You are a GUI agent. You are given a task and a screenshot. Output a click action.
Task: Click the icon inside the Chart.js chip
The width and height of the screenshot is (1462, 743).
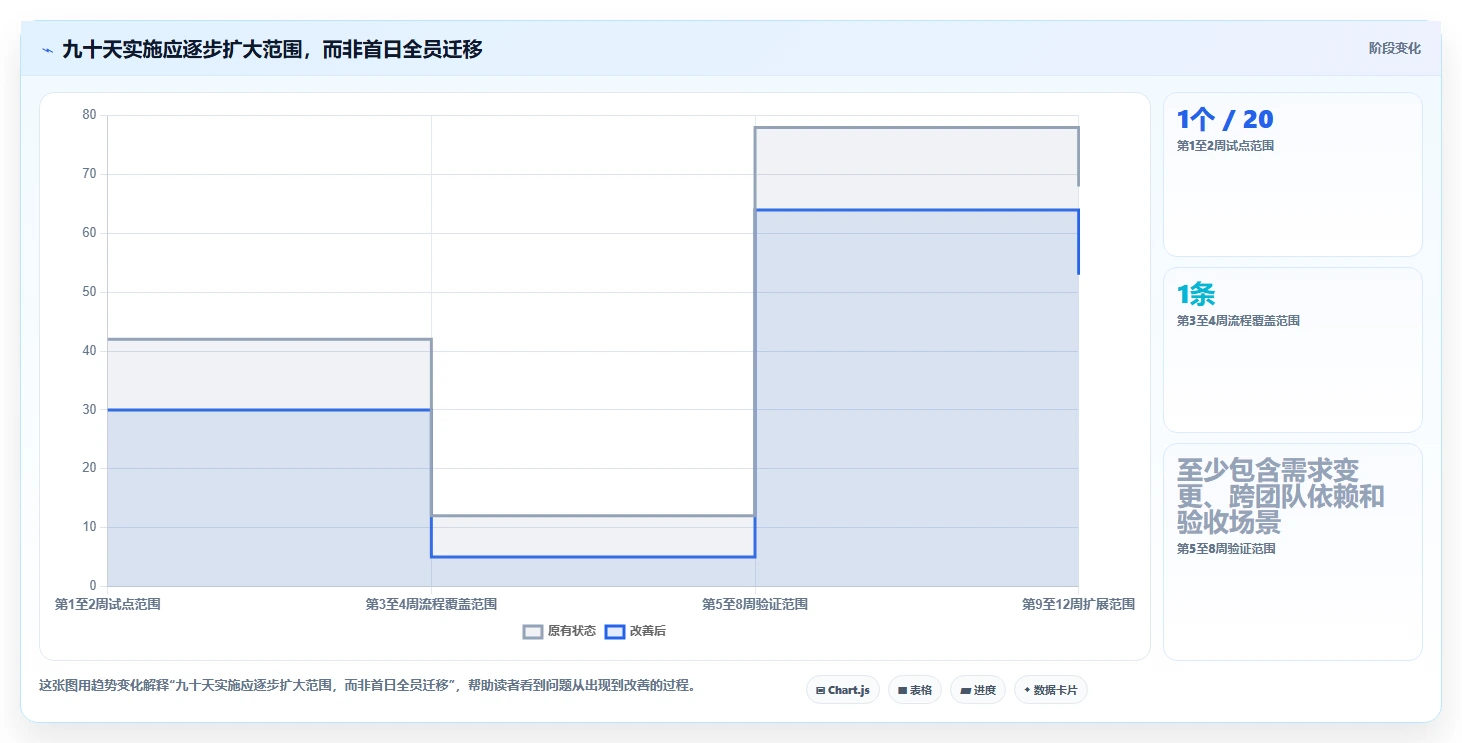pyautogui.click(x=820, y=691)
